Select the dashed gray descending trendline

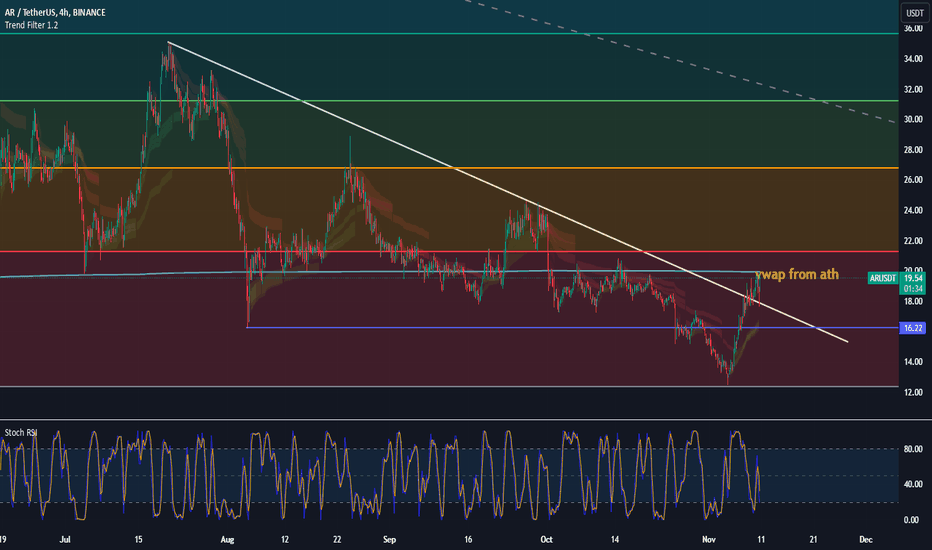pos(679,60)
